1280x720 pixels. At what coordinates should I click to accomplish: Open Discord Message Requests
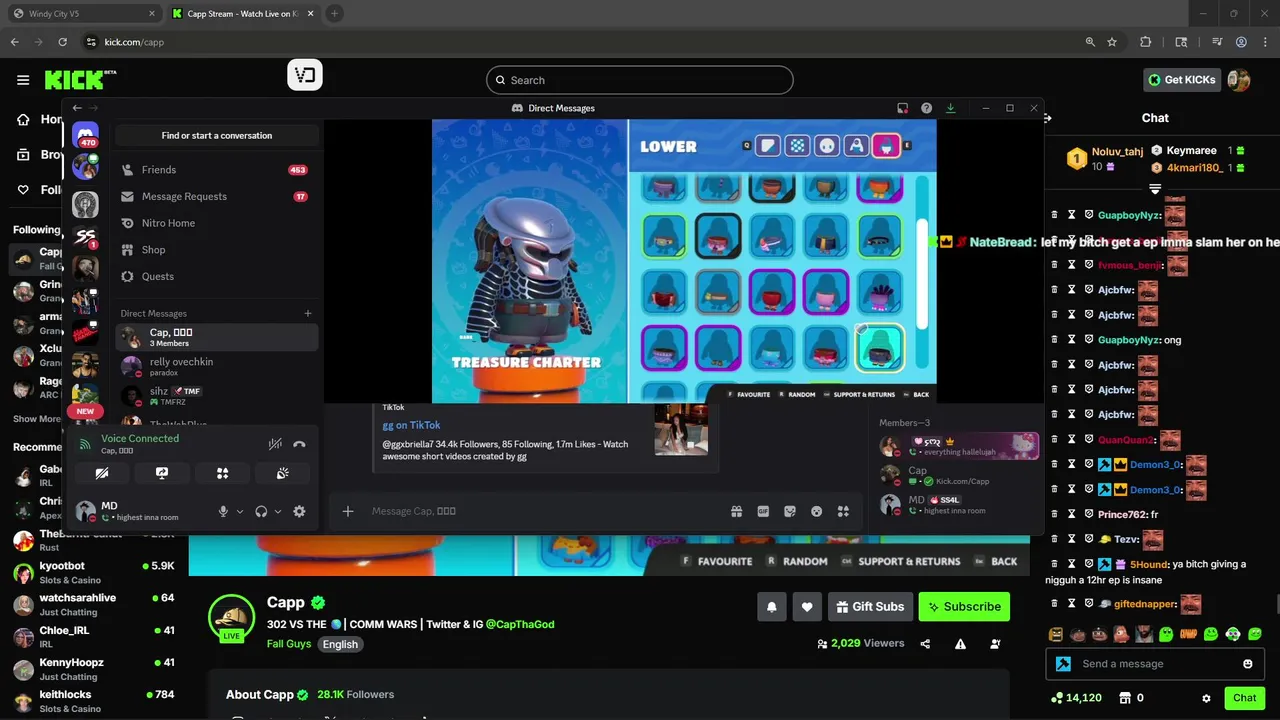[x=216, y=196]
